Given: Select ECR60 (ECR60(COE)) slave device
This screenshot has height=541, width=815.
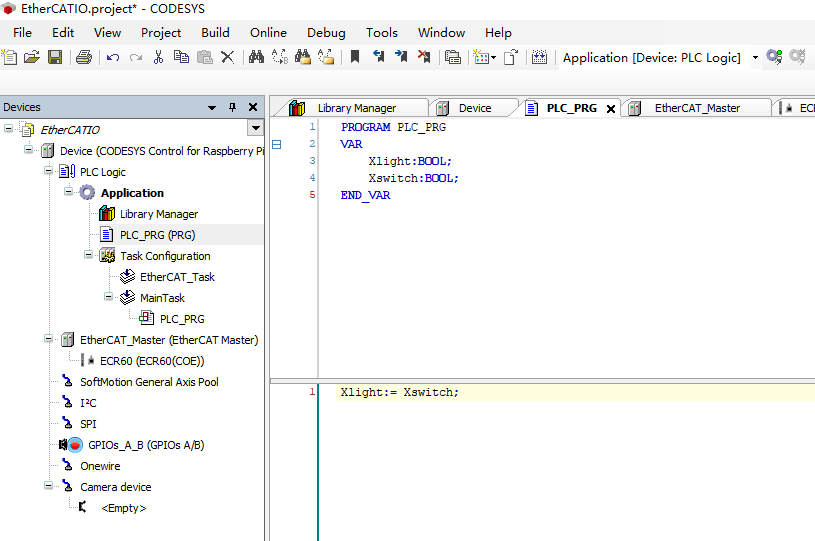Looking at the screenshot, I should pos(152,361).
